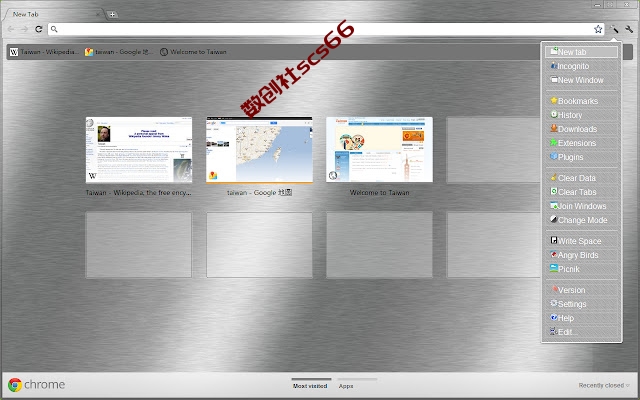
Task: Select Edit... menu entry
Action: [x=581, y=332]
